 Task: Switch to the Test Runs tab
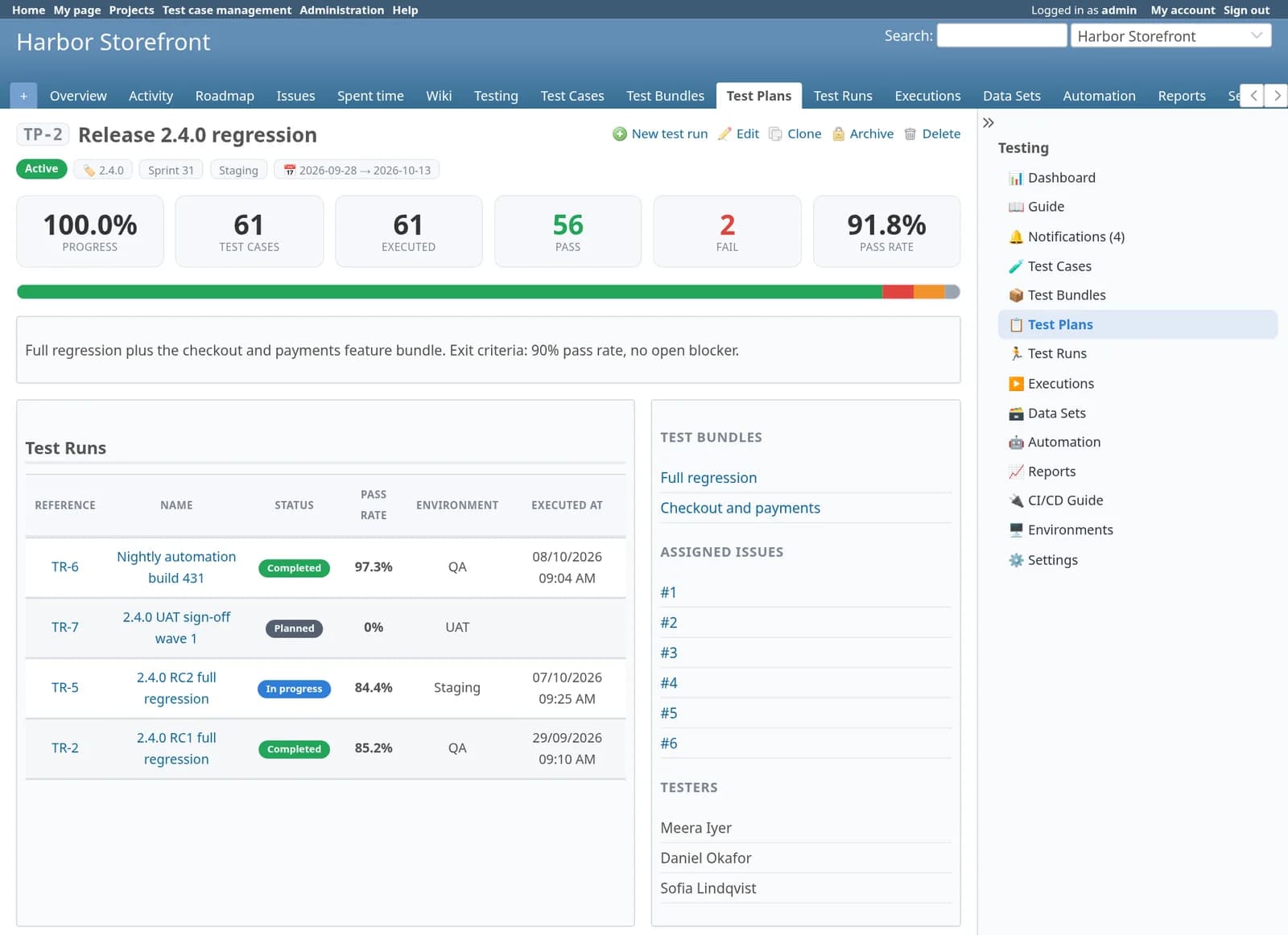pos(843,96)
